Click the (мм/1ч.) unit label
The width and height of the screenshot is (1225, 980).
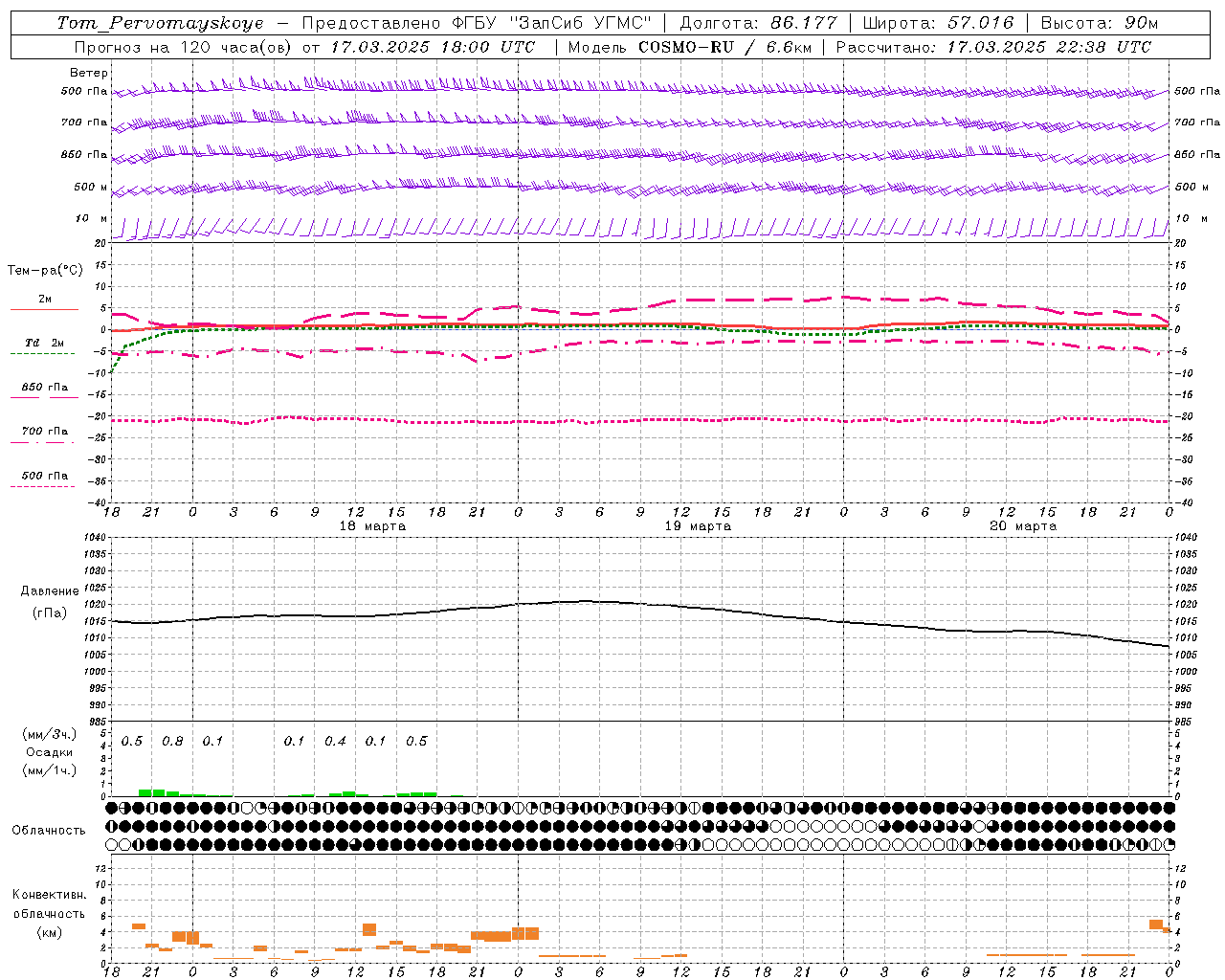pyautogui.click(x=48, y=770)
